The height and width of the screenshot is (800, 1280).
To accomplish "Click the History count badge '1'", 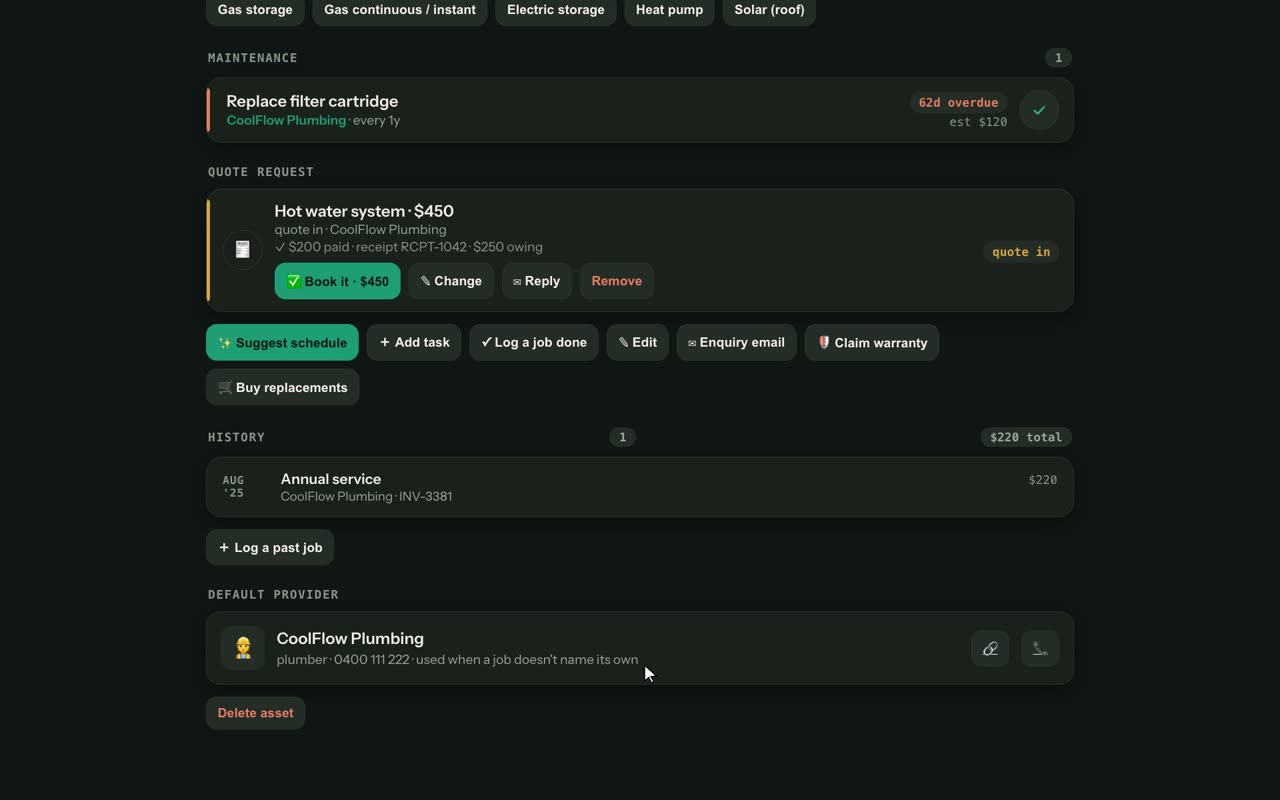I will pos(622,437).
